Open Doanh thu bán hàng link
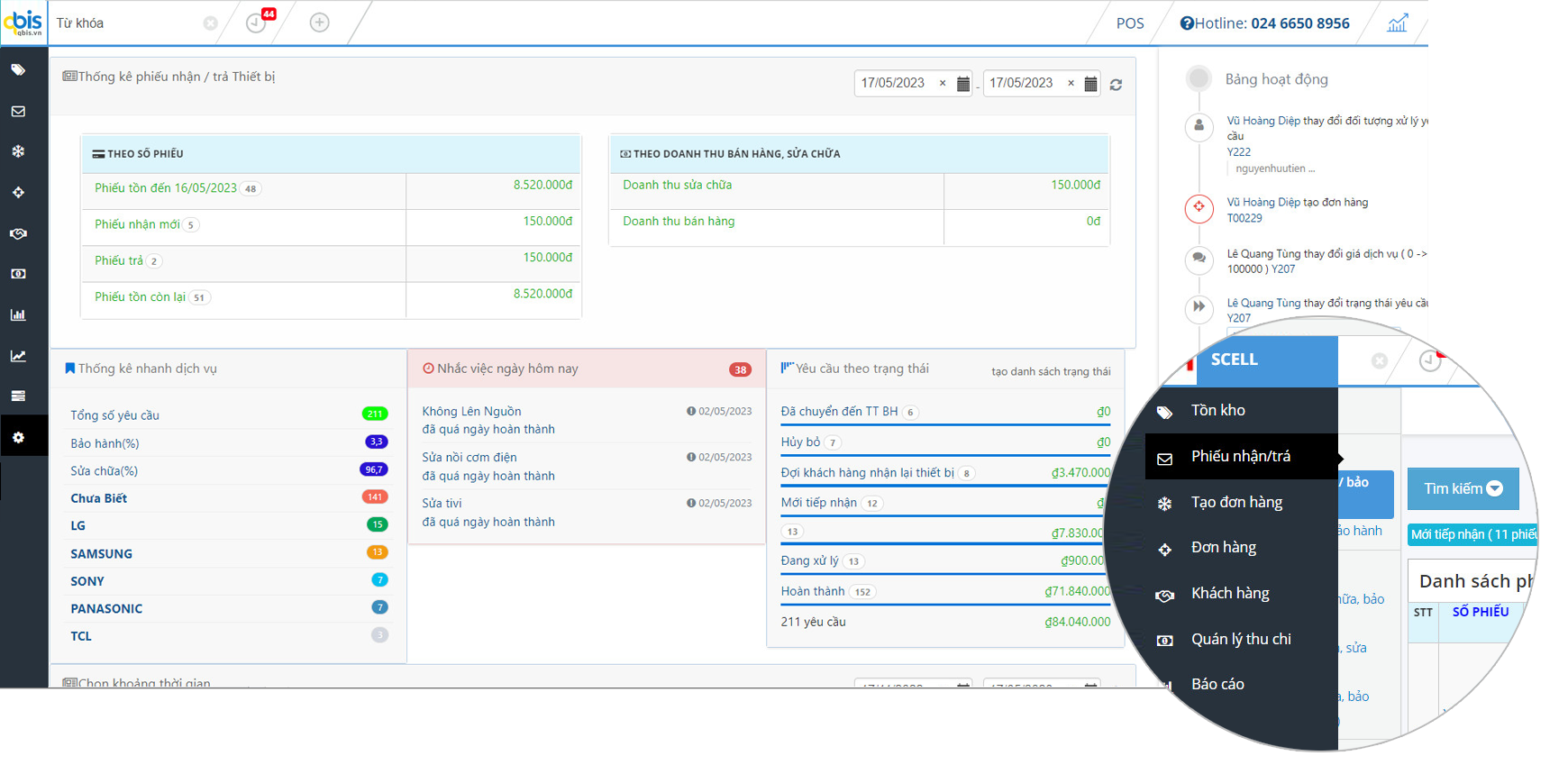 679,221
